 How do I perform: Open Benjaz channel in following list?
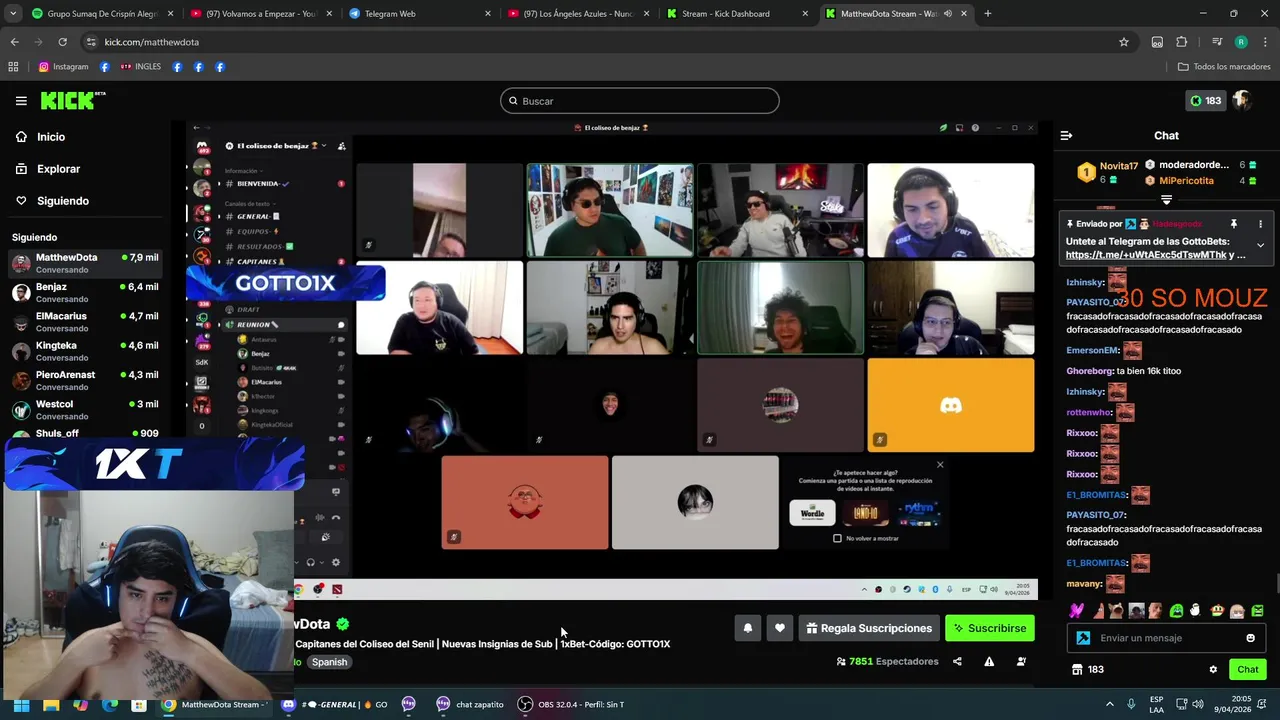pos(85,292)
